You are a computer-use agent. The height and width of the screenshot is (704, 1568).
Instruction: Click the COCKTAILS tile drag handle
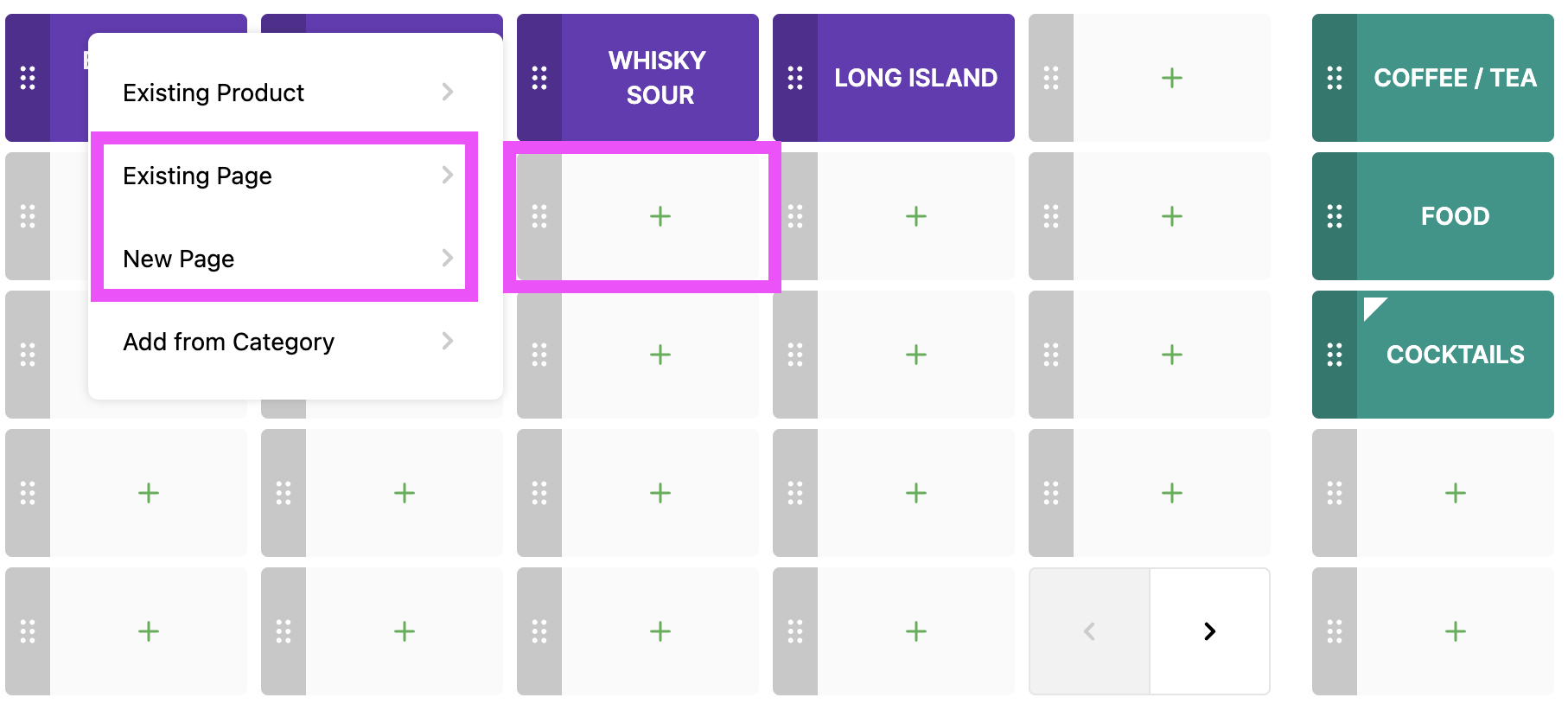coord(1335,355)
